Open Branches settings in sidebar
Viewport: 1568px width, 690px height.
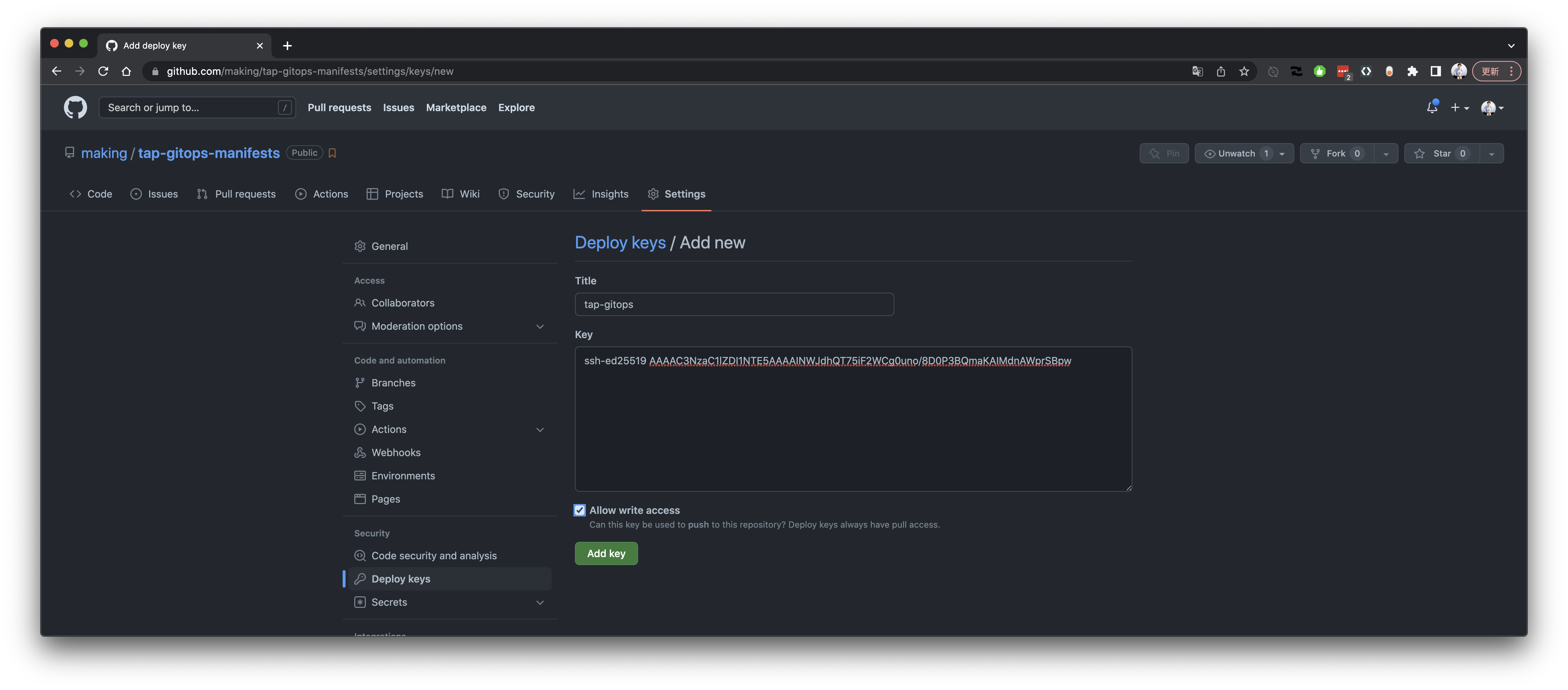pos(385,383)
